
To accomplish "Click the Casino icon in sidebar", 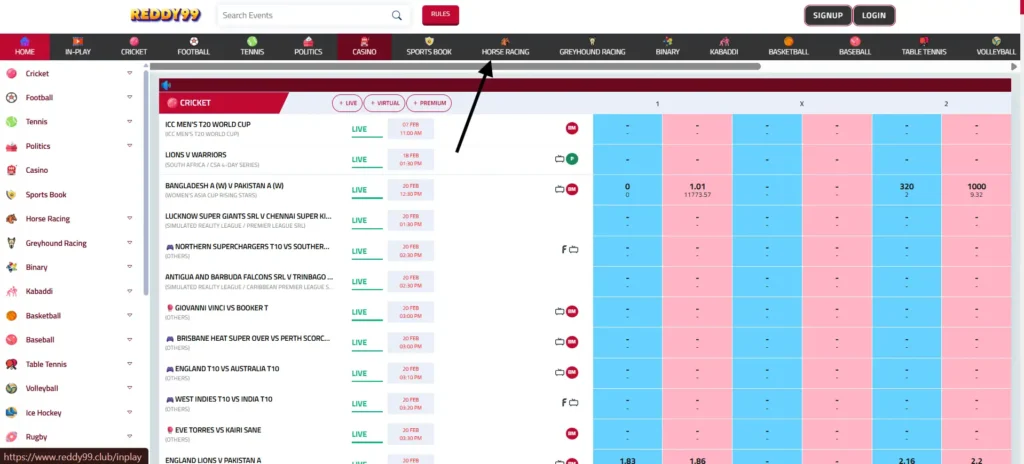I will pos(11,171).
